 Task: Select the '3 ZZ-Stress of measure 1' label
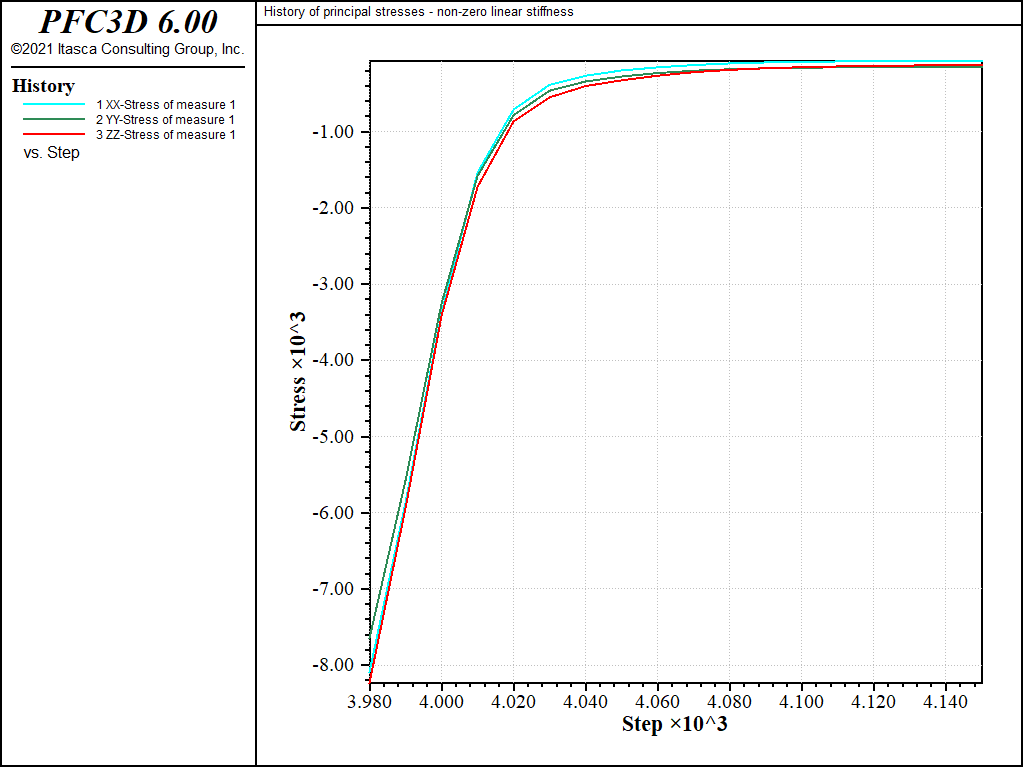pyautogui.click(x=165, y=135)
